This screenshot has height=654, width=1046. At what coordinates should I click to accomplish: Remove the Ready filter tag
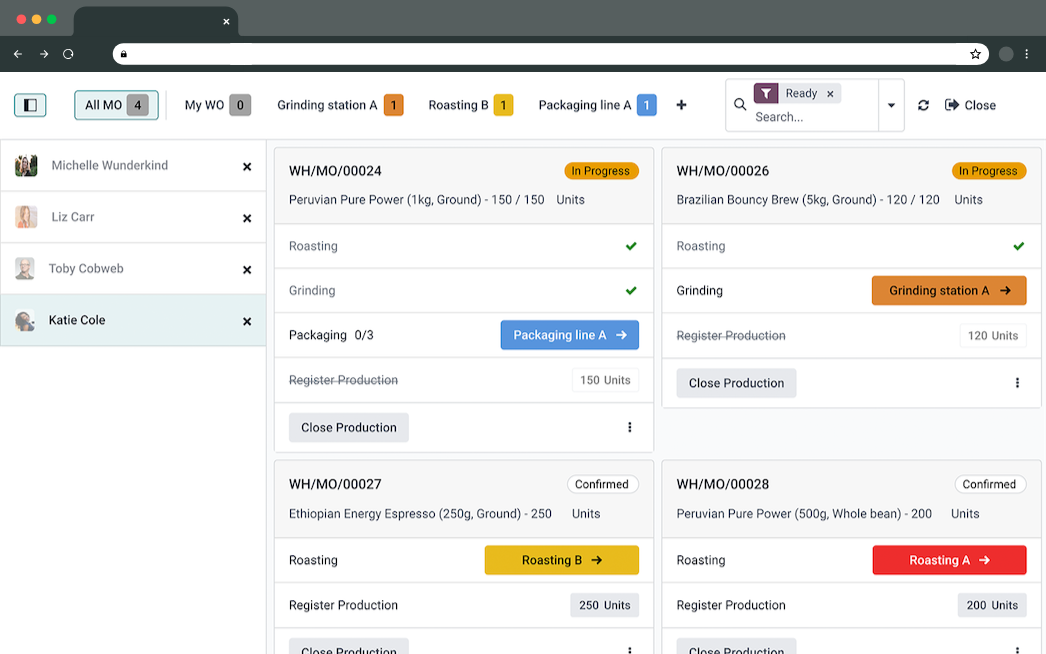point(830,94)
